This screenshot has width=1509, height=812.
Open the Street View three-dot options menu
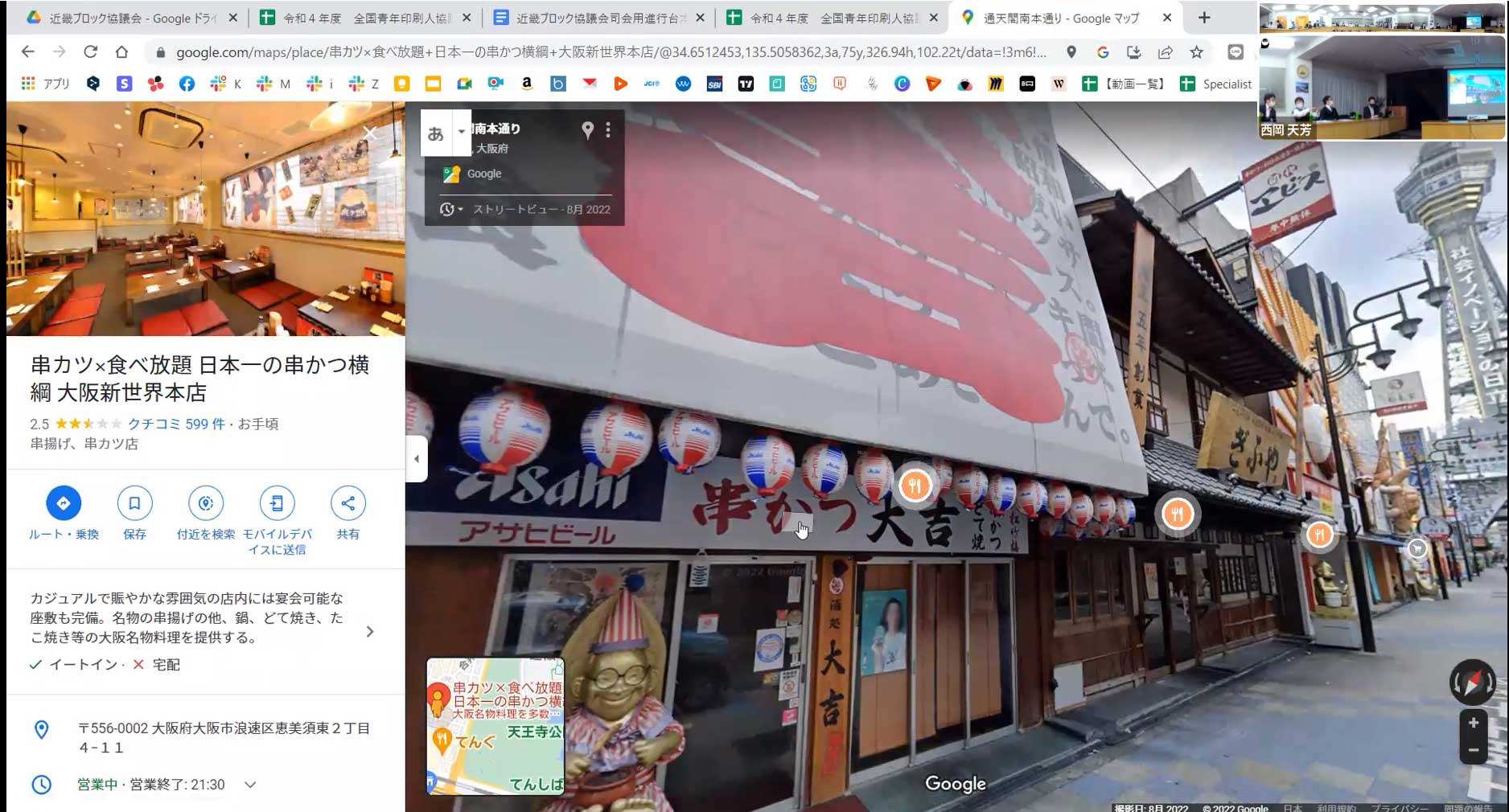point(608,130)
